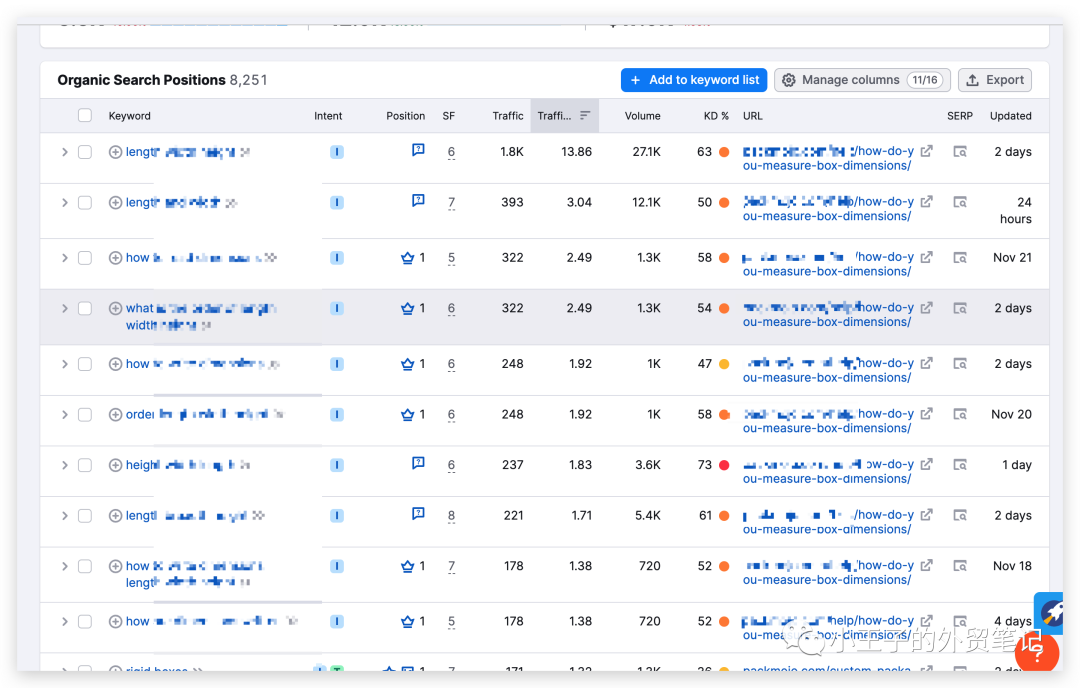Viewport: 1080px width, 688px height.
Task: Toggle the select-all checkbox in the table header
Action: [85, 116]
